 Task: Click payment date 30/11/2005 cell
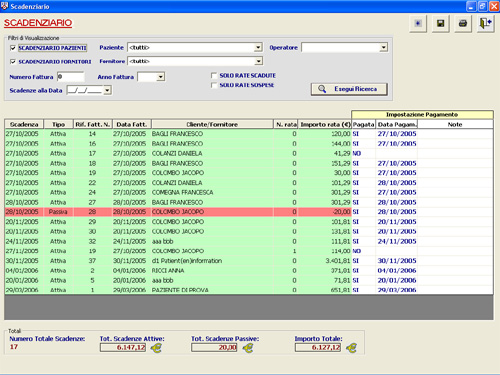[x=397, y=261]
